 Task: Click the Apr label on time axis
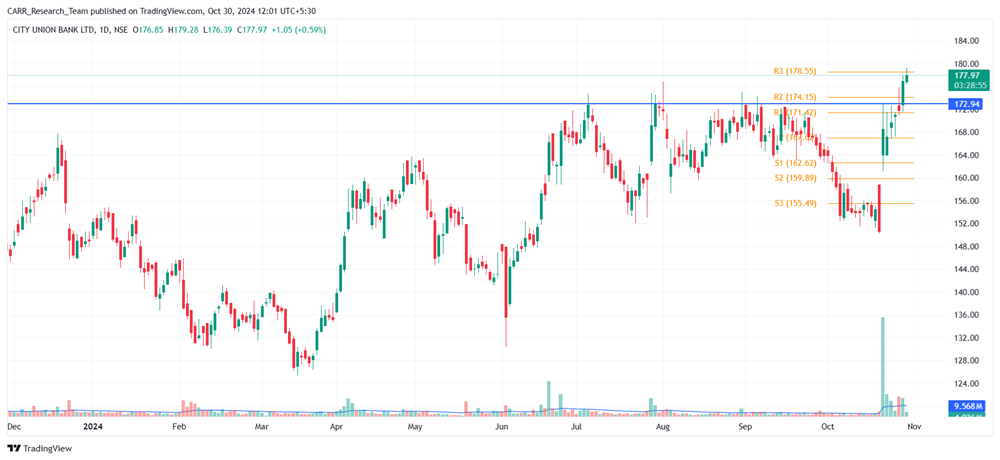338,425
